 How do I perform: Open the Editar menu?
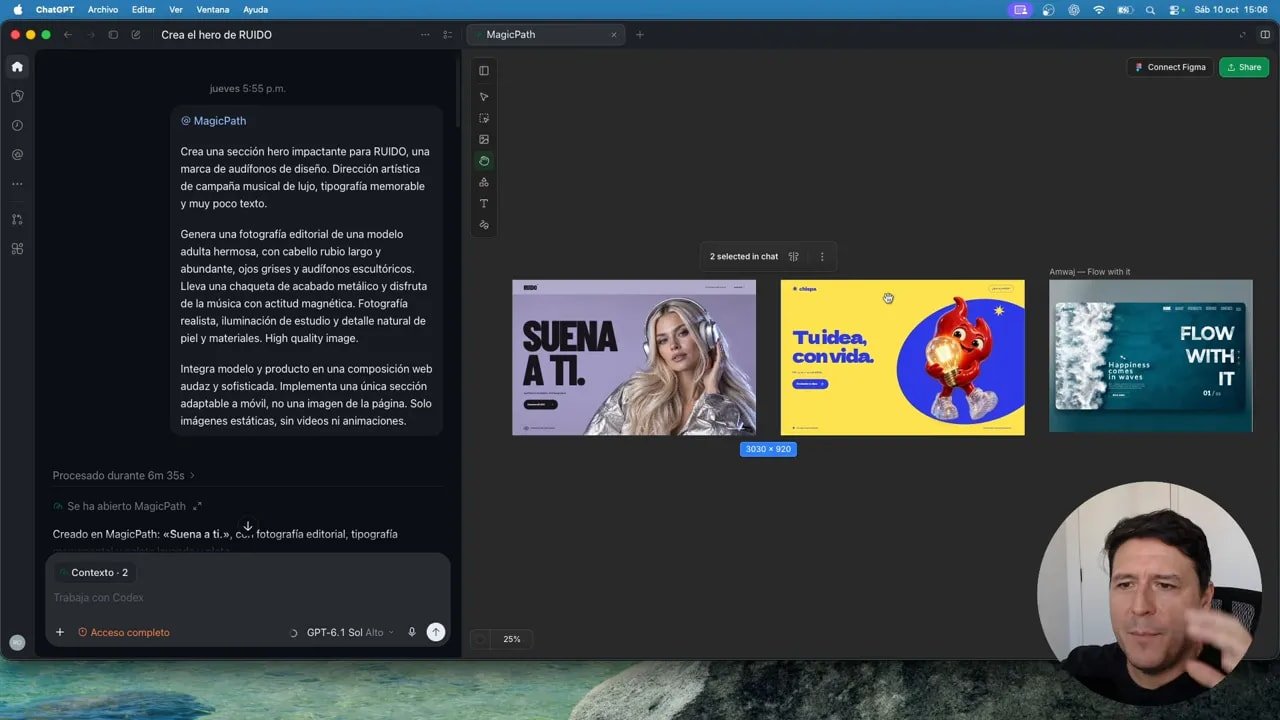144,9
